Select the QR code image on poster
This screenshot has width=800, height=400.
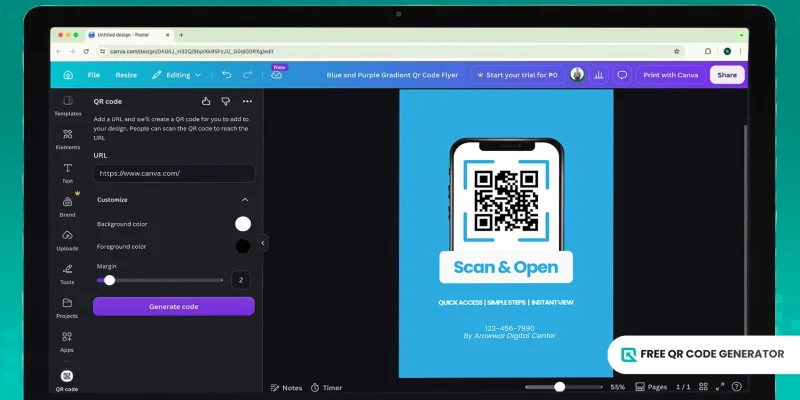506,201
